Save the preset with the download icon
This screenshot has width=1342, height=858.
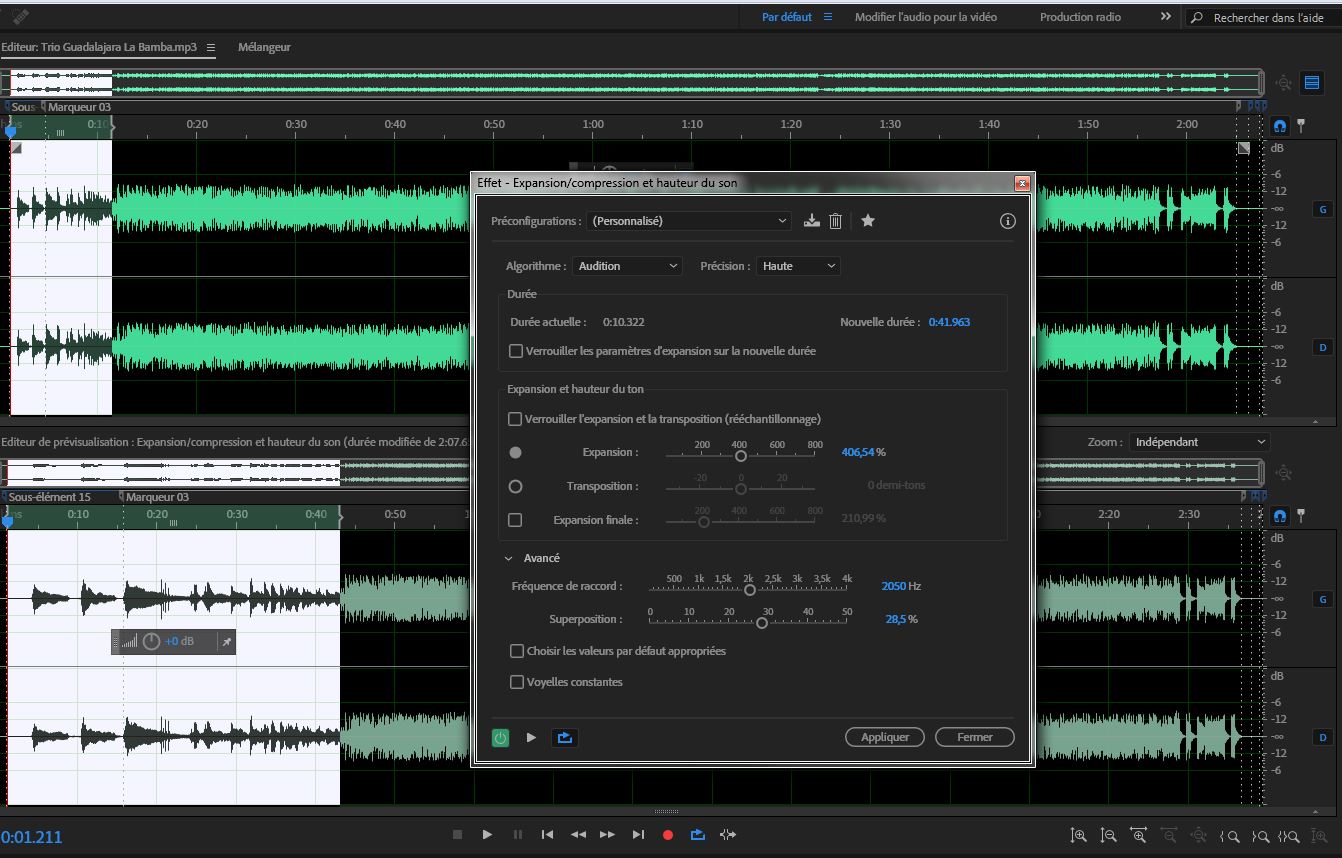click(812, 221)
